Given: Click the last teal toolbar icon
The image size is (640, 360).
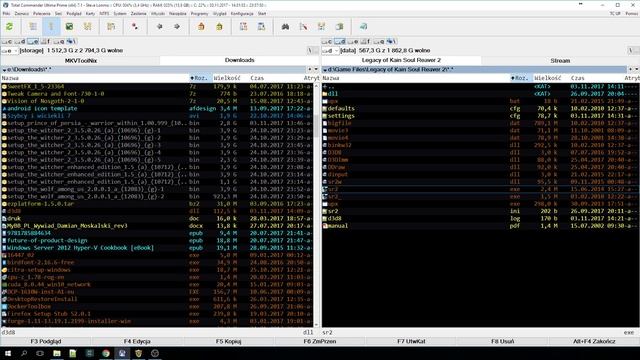Looking at the screenshot, I should pos(363,27).
